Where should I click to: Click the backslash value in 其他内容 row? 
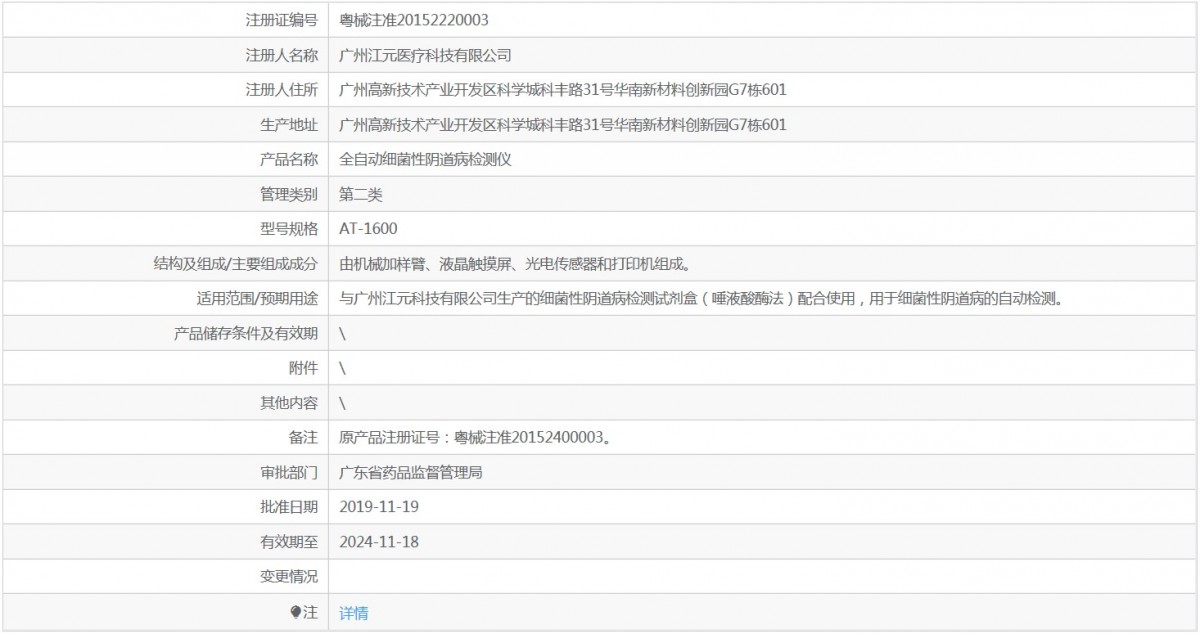click(343, 403)
